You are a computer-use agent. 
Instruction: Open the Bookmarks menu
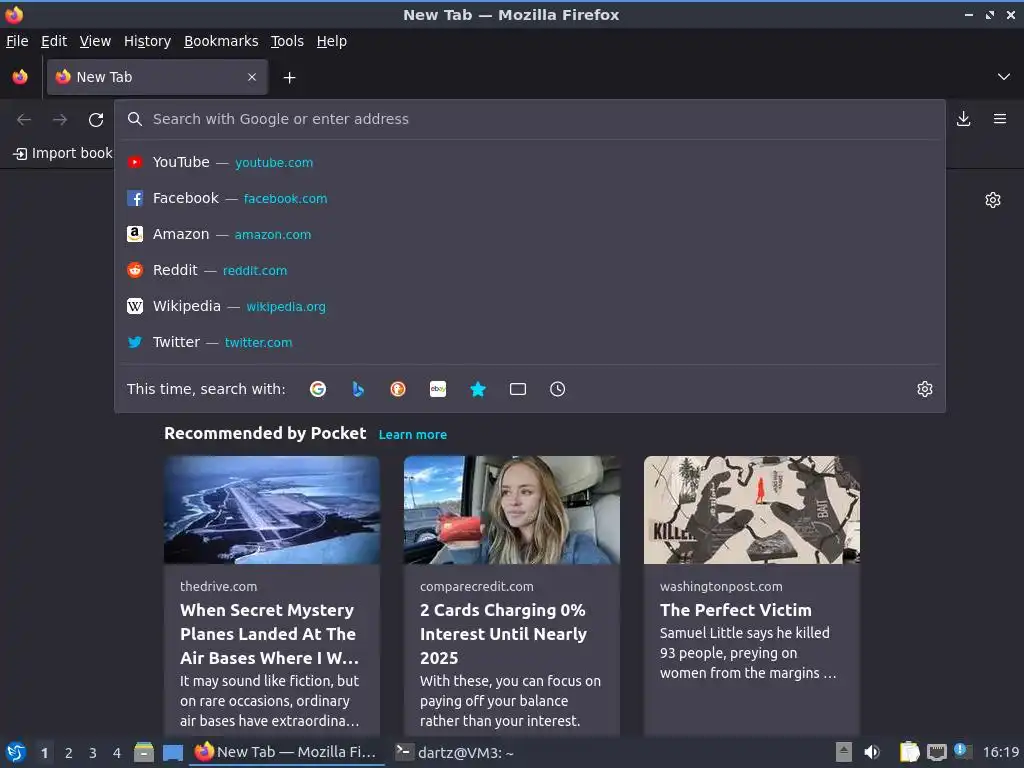coord(221,41)
